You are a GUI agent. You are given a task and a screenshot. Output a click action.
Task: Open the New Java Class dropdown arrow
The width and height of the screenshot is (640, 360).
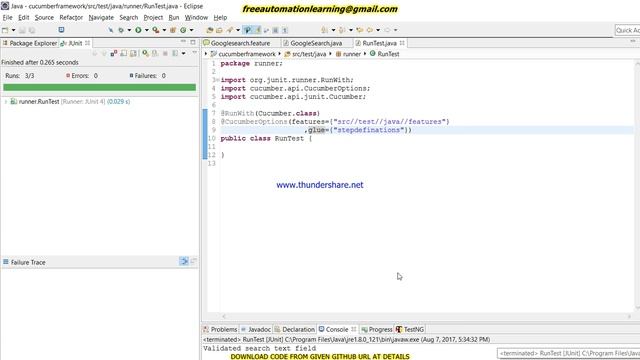pyautogui.click(x=191, y=30)
